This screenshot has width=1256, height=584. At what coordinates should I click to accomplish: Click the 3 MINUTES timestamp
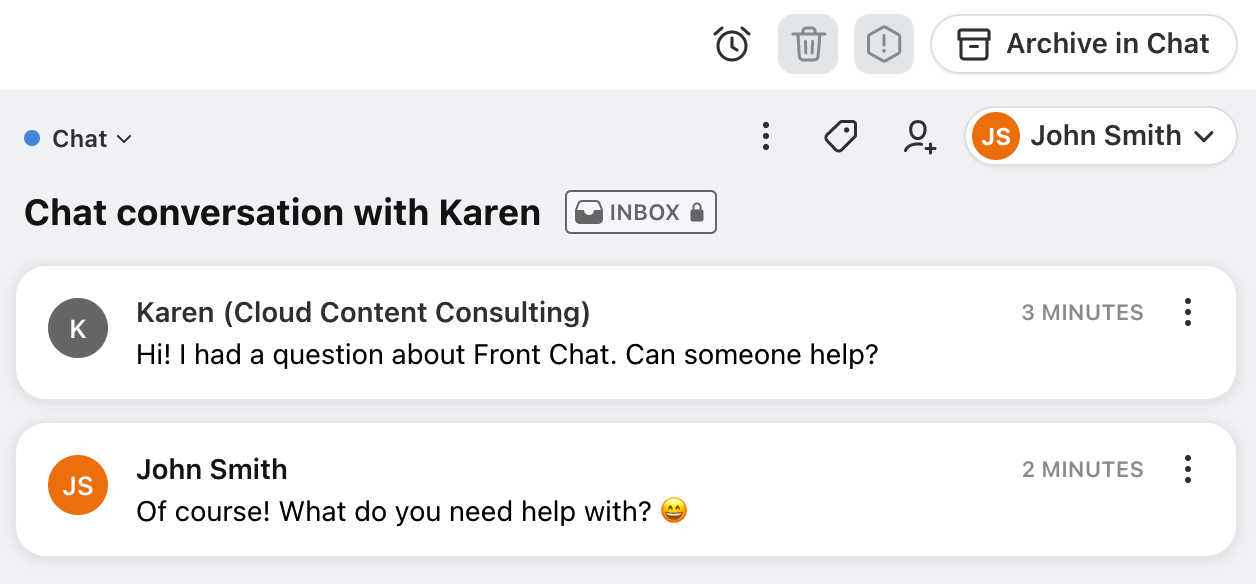pos(1082,313)
